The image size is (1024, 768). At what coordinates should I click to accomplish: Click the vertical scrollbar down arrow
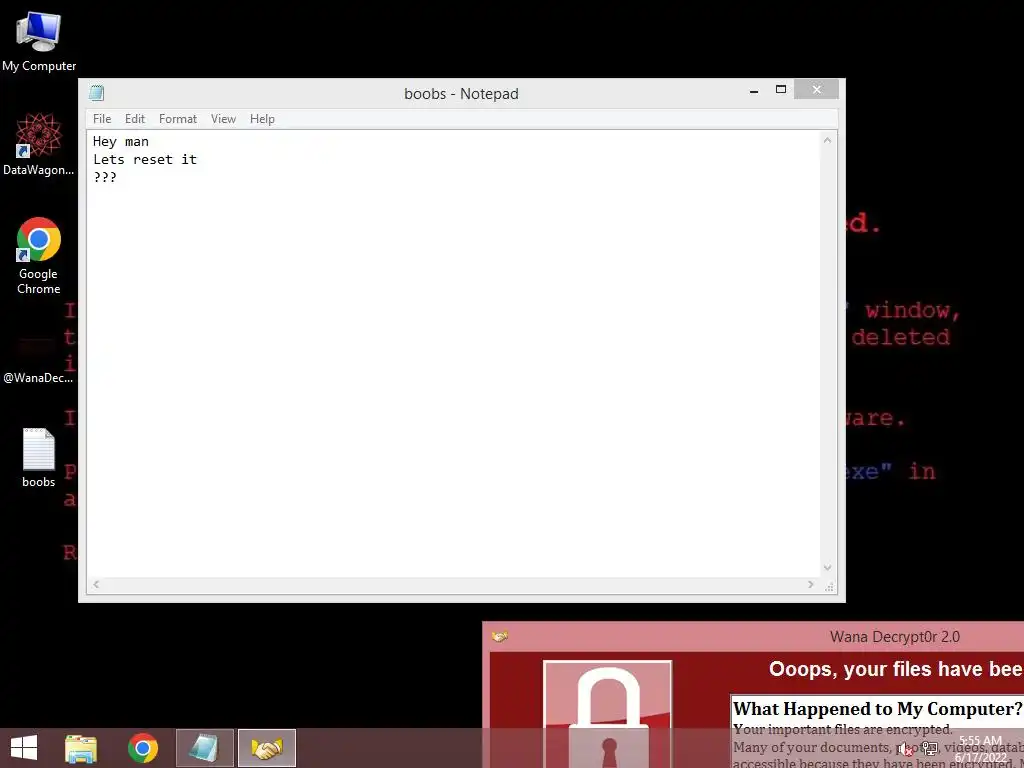coord(827,568)
